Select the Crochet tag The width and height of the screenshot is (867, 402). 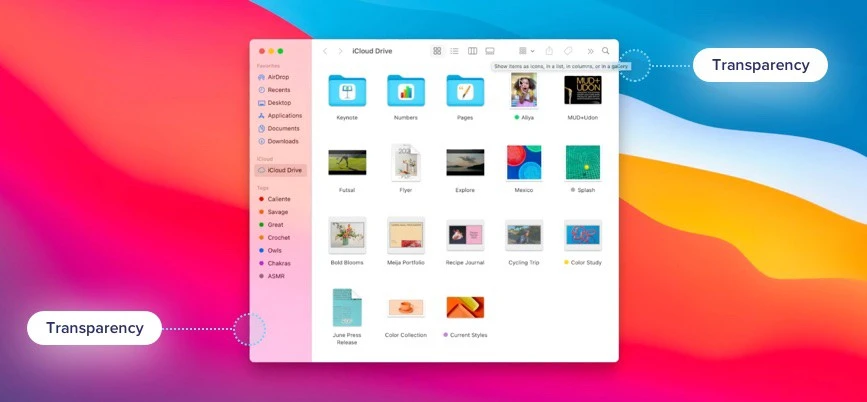tap(280, 238)
